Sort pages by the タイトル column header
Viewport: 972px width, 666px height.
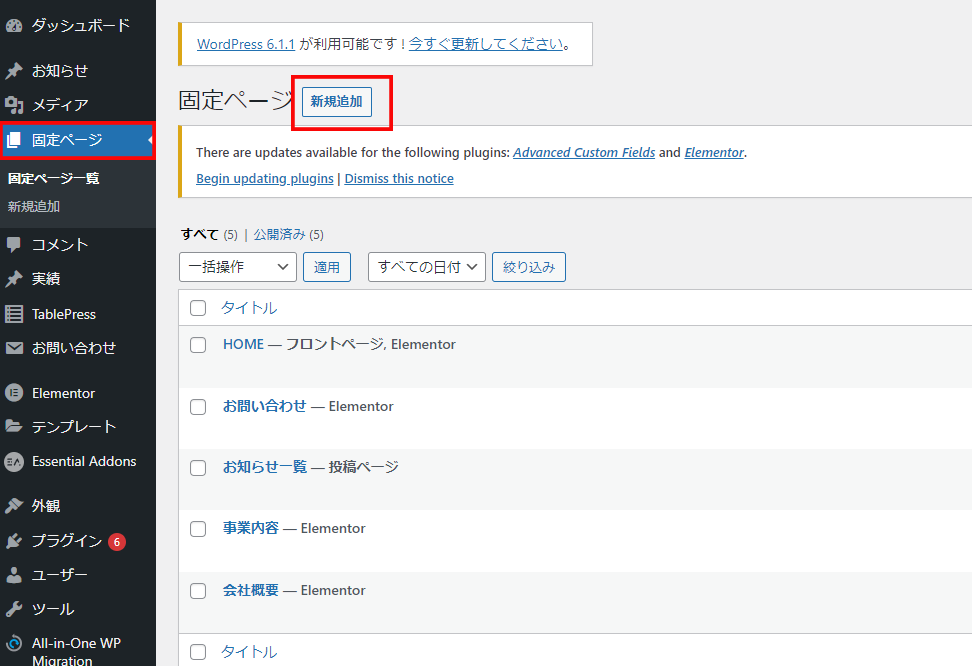(x=249, y=308)
